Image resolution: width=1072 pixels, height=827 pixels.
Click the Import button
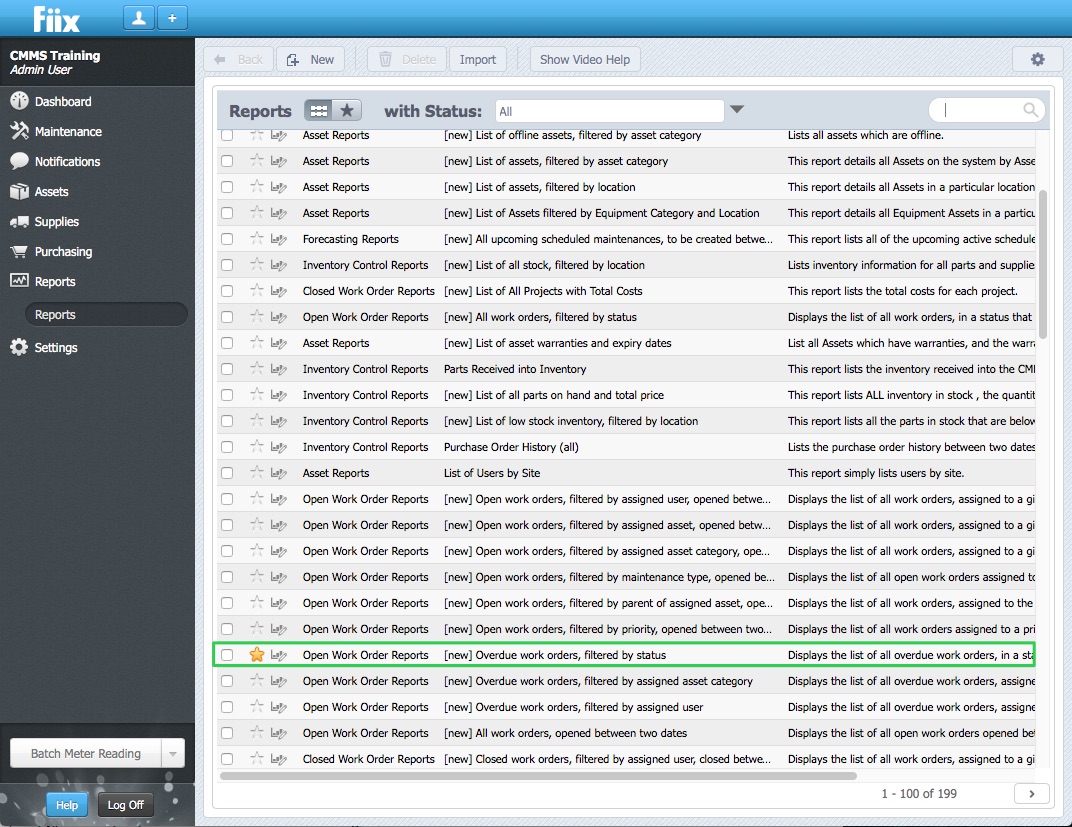[478, 59]
